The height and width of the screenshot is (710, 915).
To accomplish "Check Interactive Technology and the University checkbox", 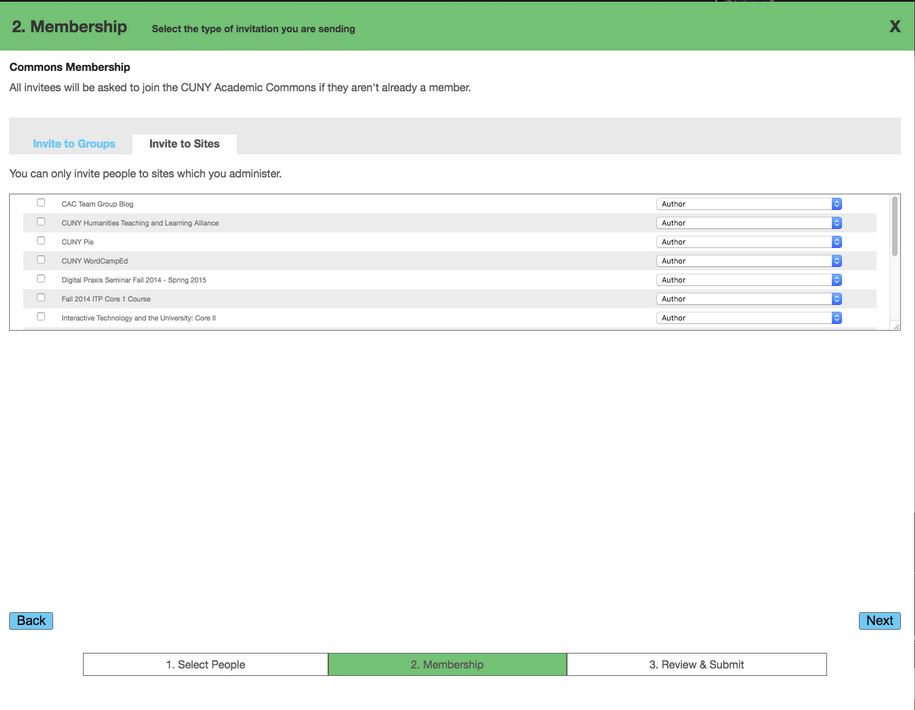I will (x=41, y=316).
